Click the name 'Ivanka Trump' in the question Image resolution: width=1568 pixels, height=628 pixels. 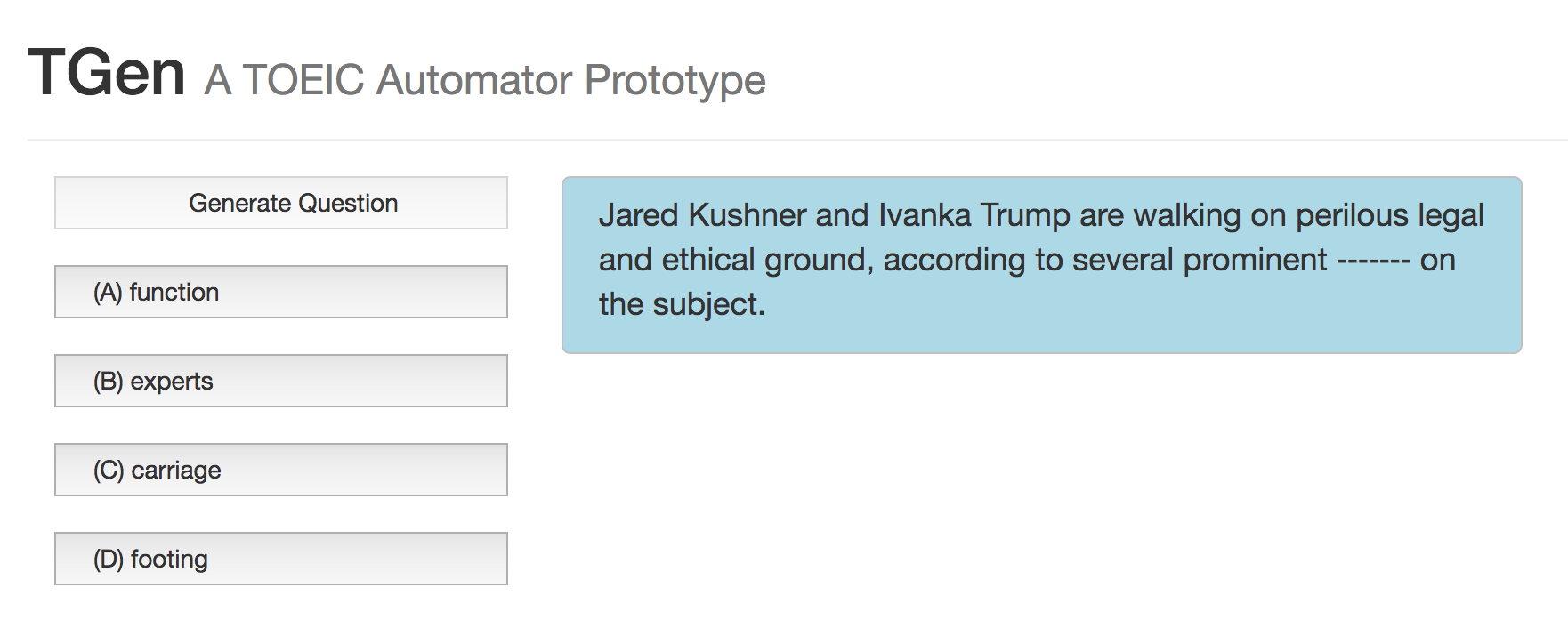click(x=974, y=216)
